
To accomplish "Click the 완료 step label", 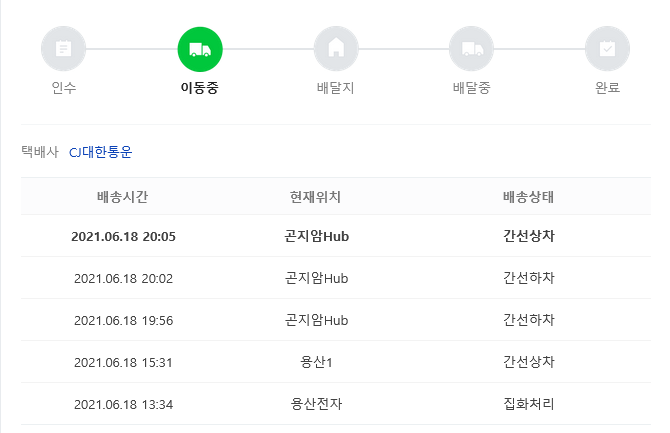I will coord(607,88).
